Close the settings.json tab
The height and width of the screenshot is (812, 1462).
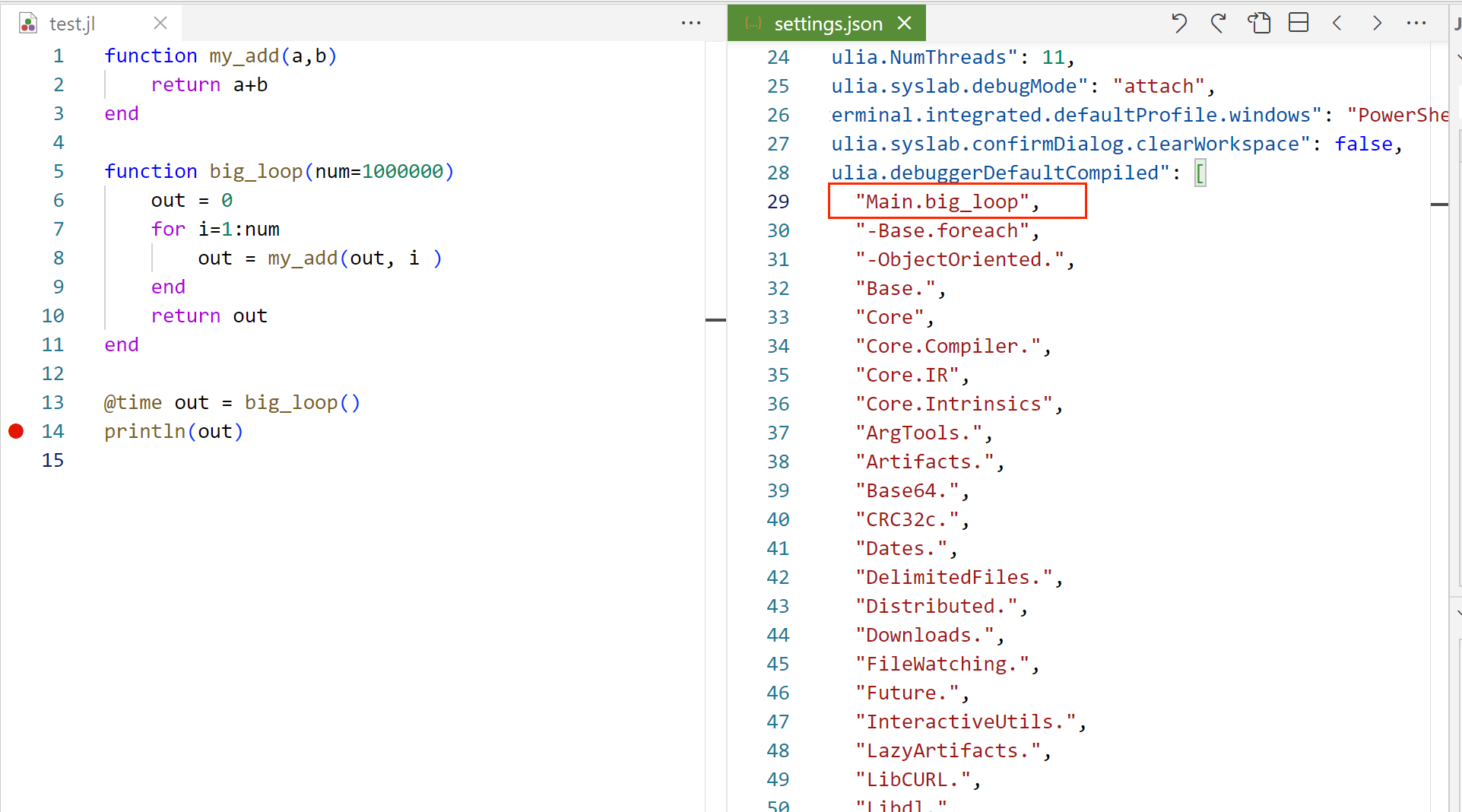pos(905,24)
